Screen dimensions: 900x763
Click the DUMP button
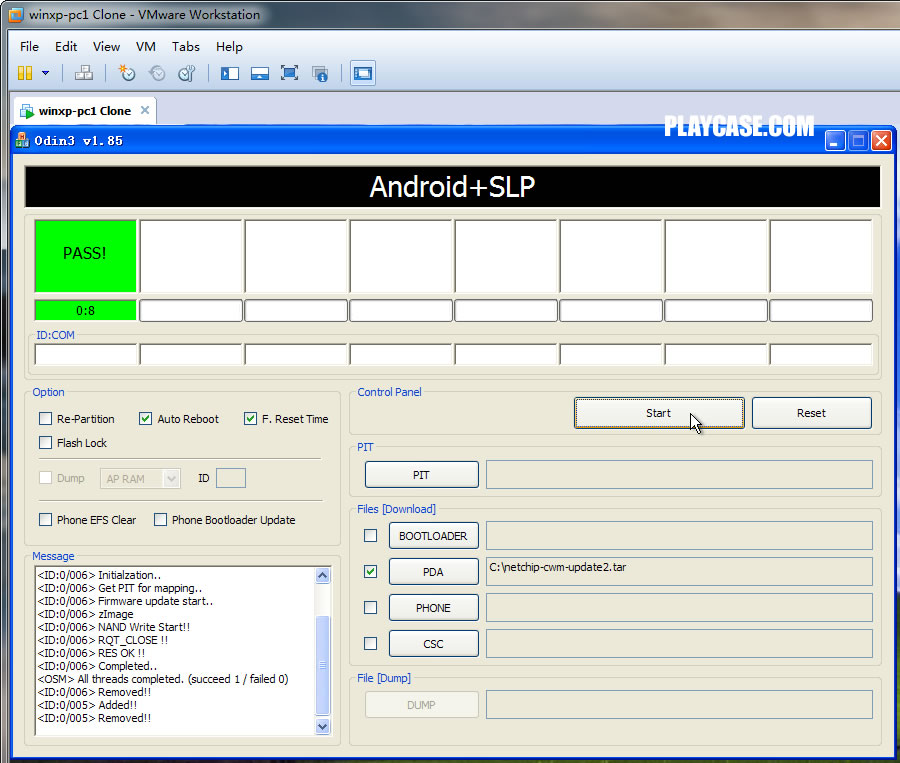pos(421,704)
